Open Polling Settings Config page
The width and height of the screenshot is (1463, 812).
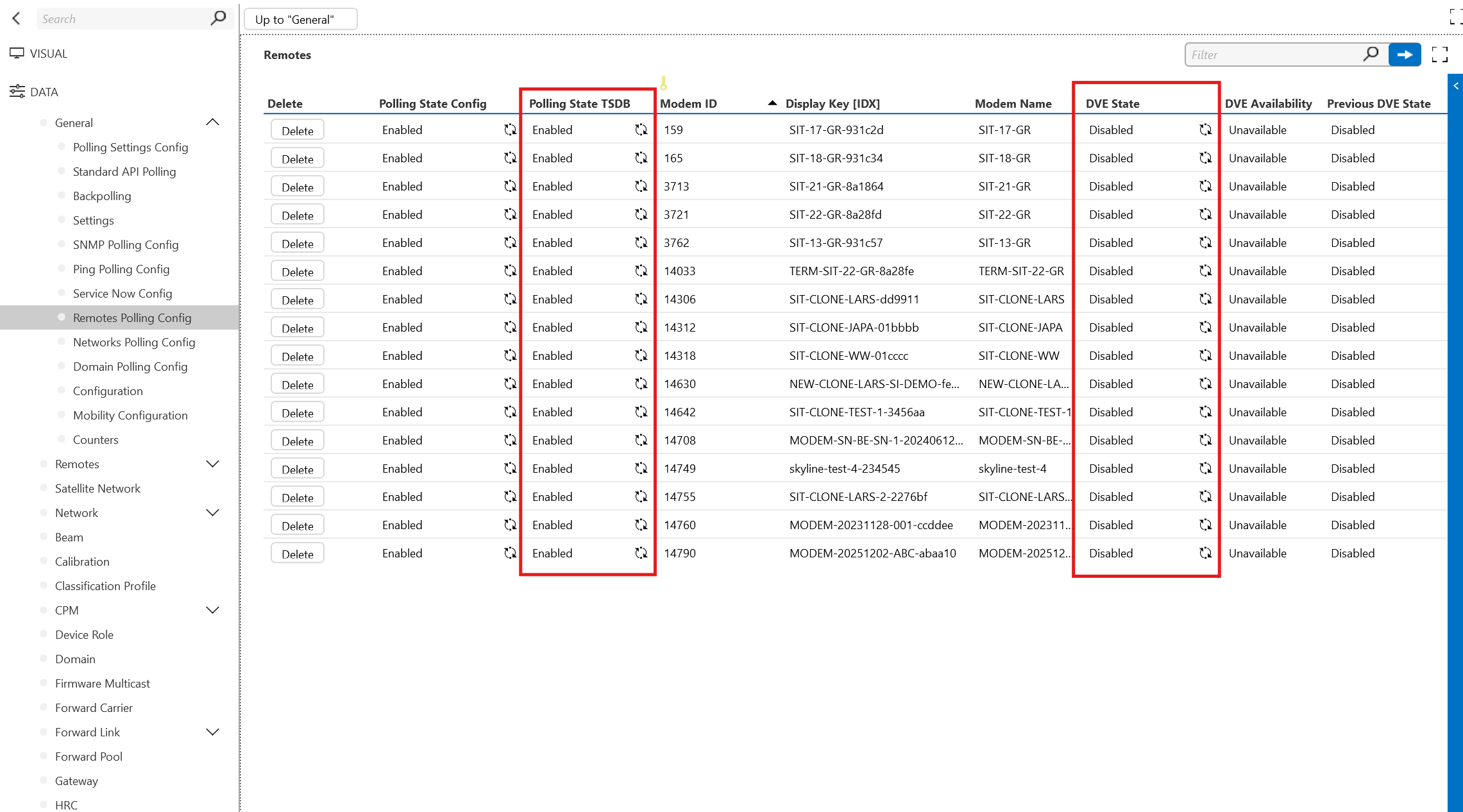pos(130,147)
